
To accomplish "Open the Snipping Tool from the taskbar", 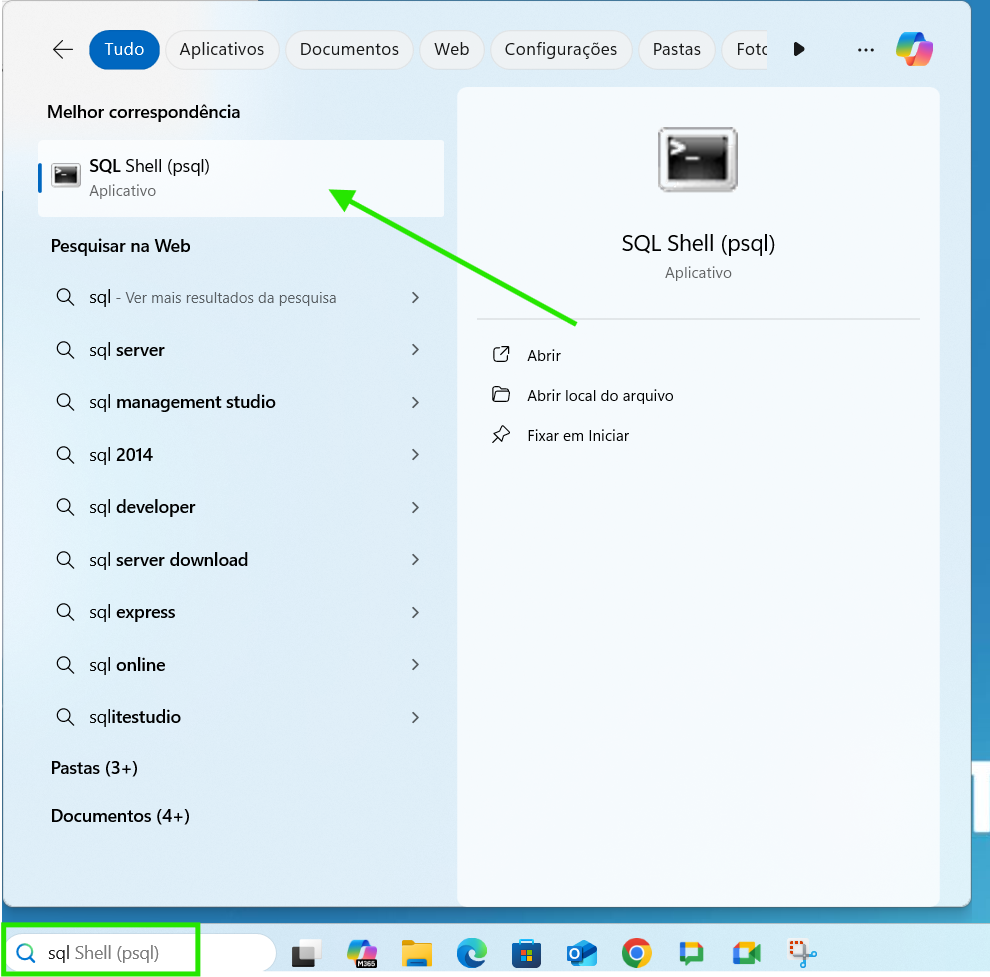I will [802, 953].
